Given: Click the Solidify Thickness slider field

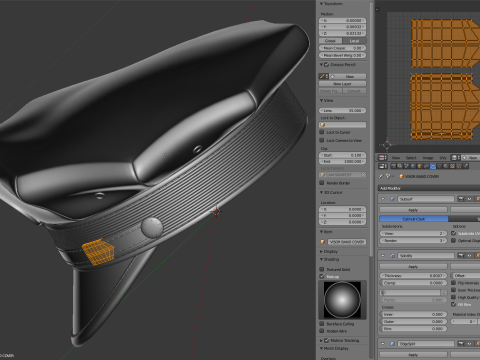Looking at the screenshot, I should [413, 276].
